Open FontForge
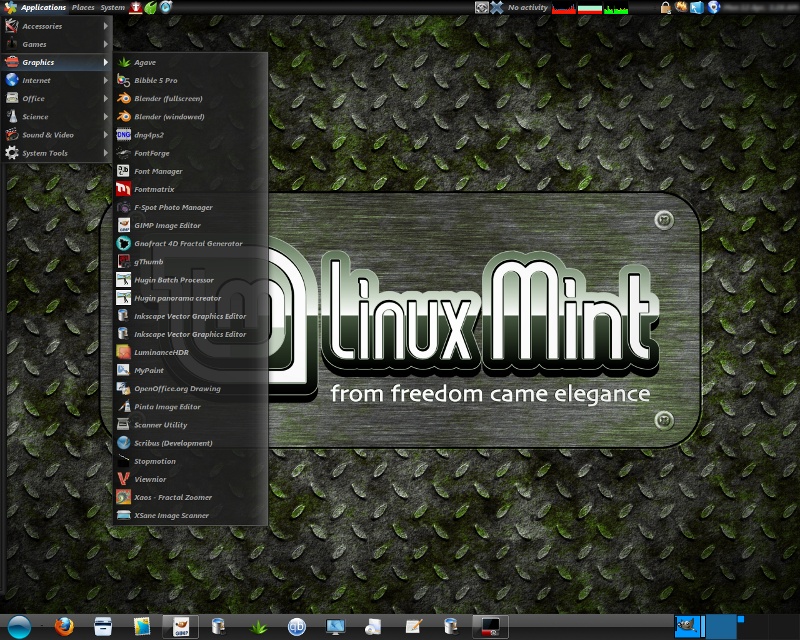 [x=190, y=153]
